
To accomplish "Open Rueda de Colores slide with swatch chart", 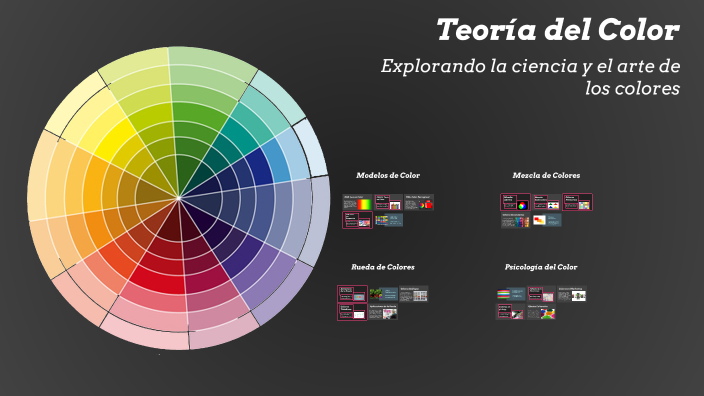I will pyautogui.click(x=414, y=294).
